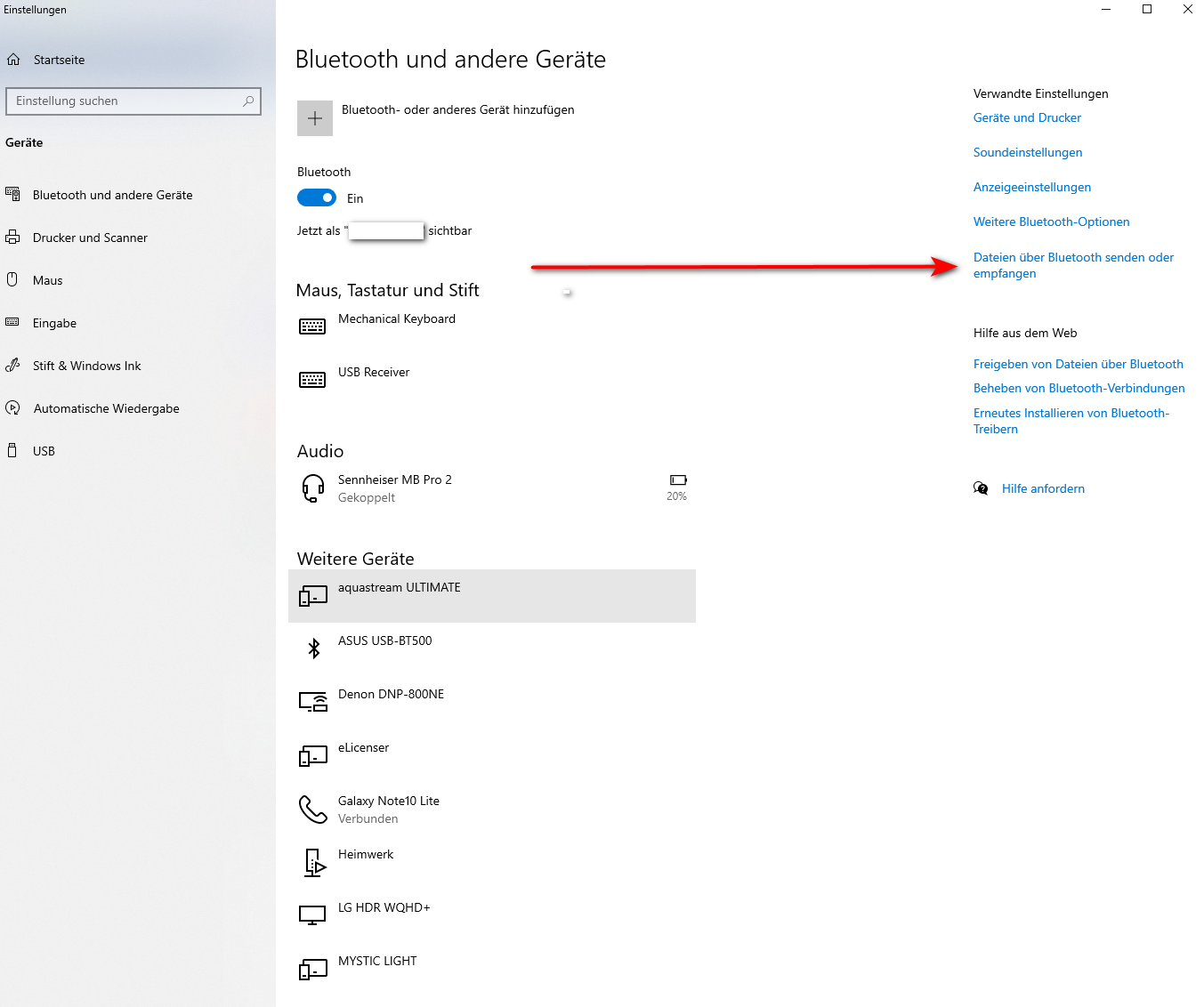Click the USB Receiver keyboard icon
The width and height of the screenshot is (1204, 1007).
(x=312, y=380)
